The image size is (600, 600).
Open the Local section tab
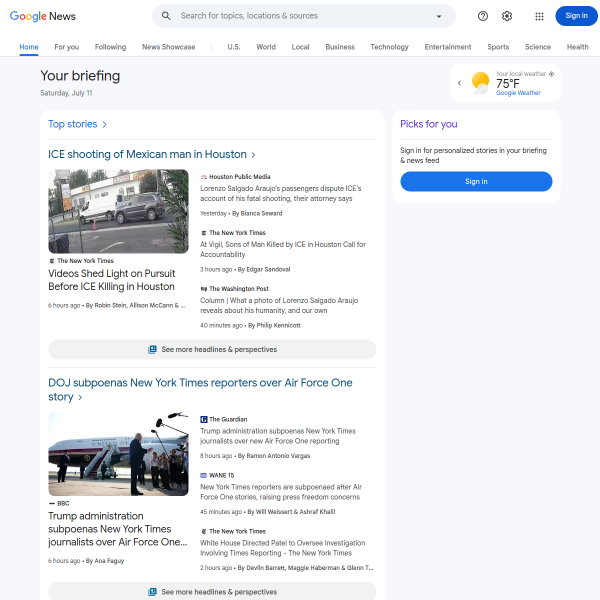pyautogui.click(x=300, y=47)
